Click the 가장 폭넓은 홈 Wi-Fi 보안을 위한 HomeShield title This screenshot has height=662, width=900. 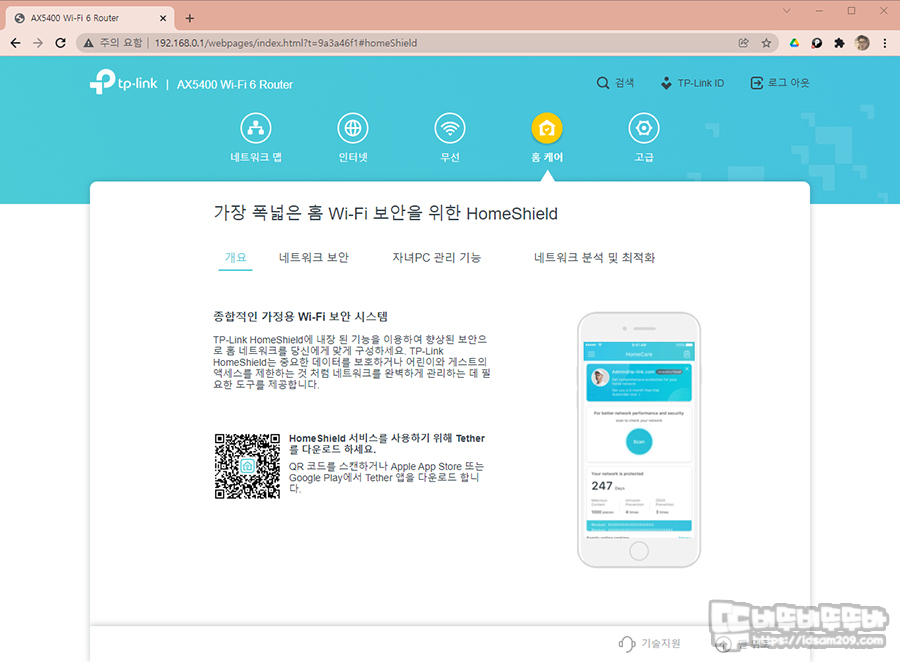[x=386, y=213]
